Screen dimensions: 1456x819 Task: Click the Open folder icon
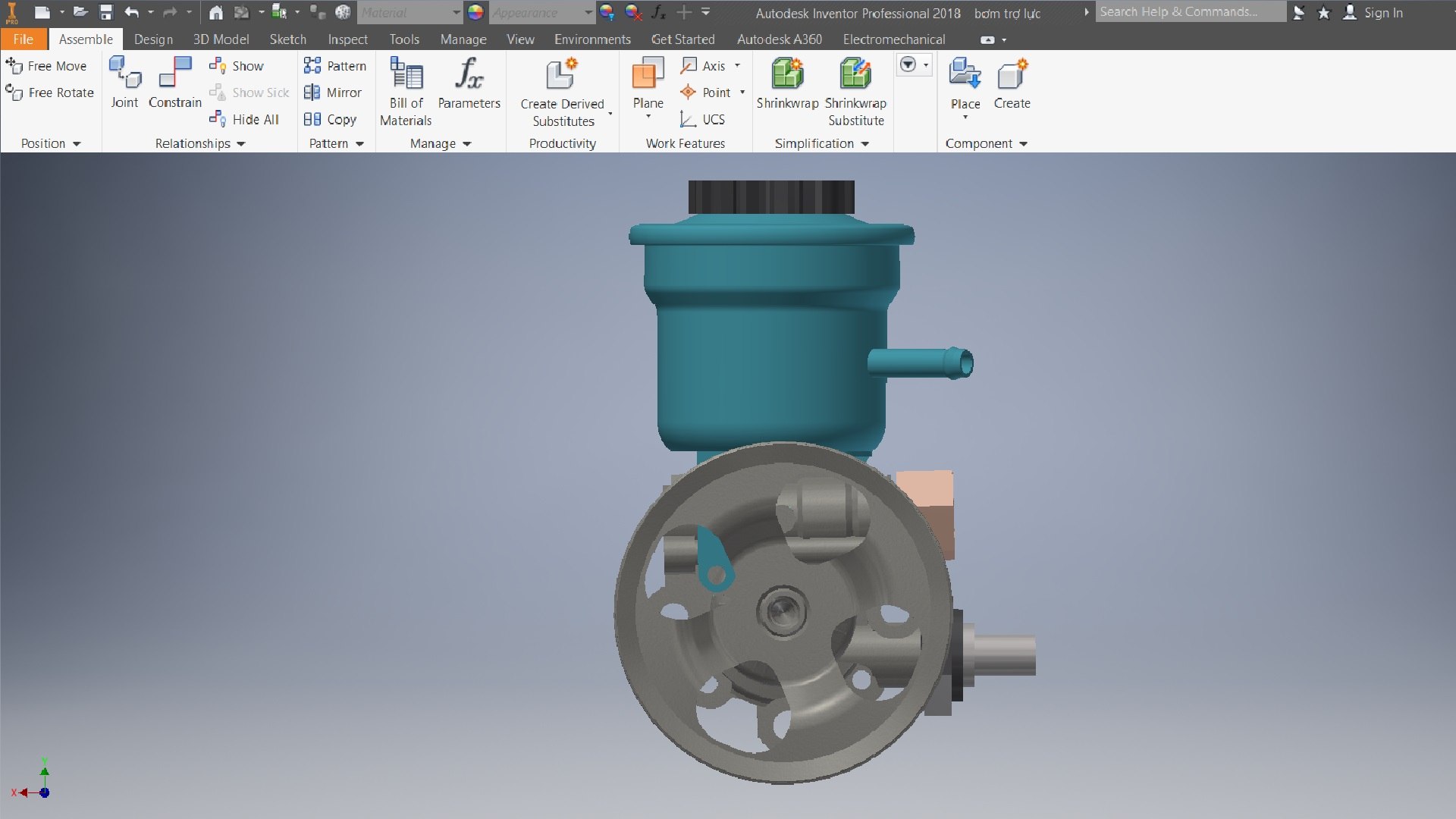tap(80, 12)
